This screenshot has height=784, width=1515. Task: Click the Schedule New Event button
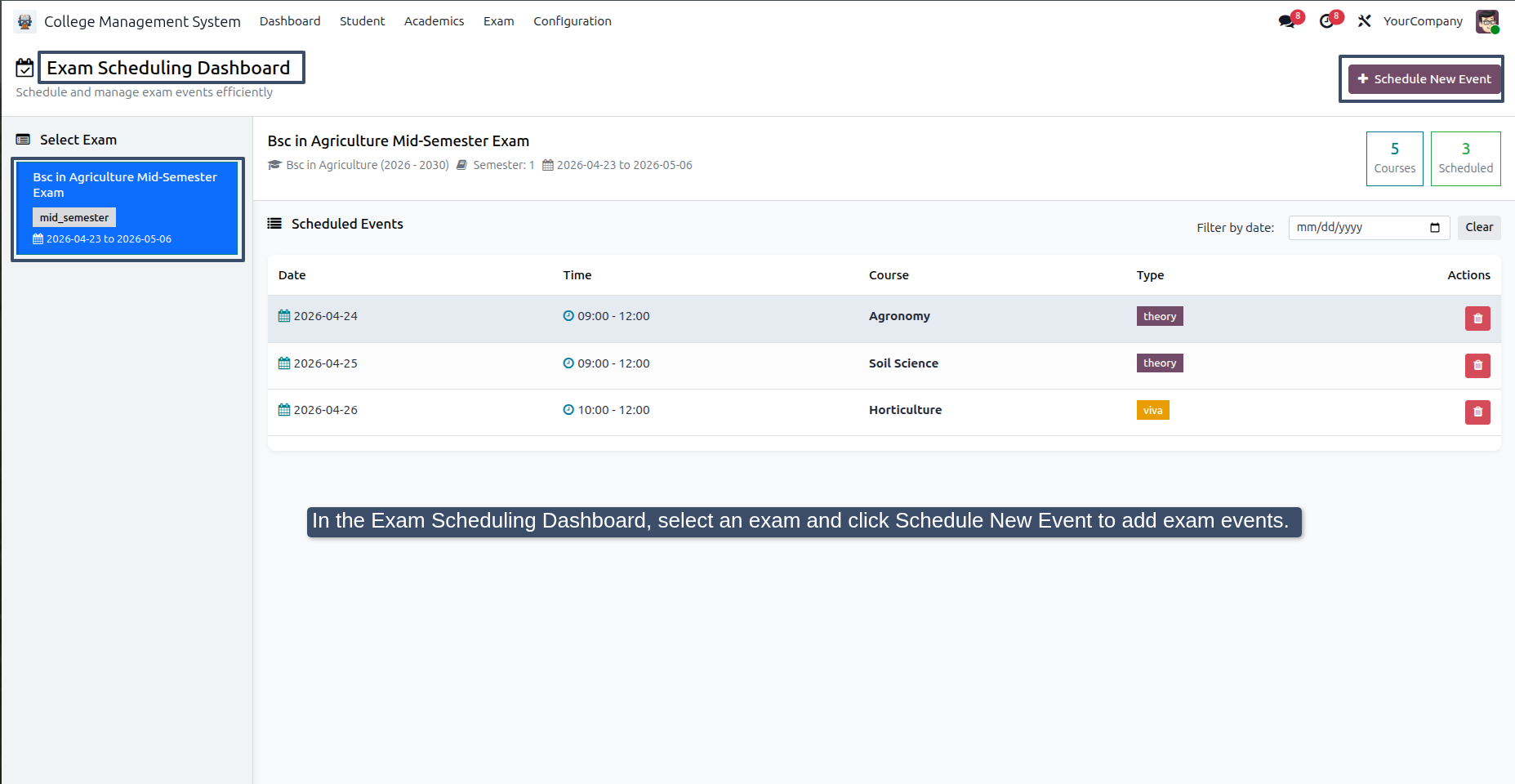(1424, 79)
